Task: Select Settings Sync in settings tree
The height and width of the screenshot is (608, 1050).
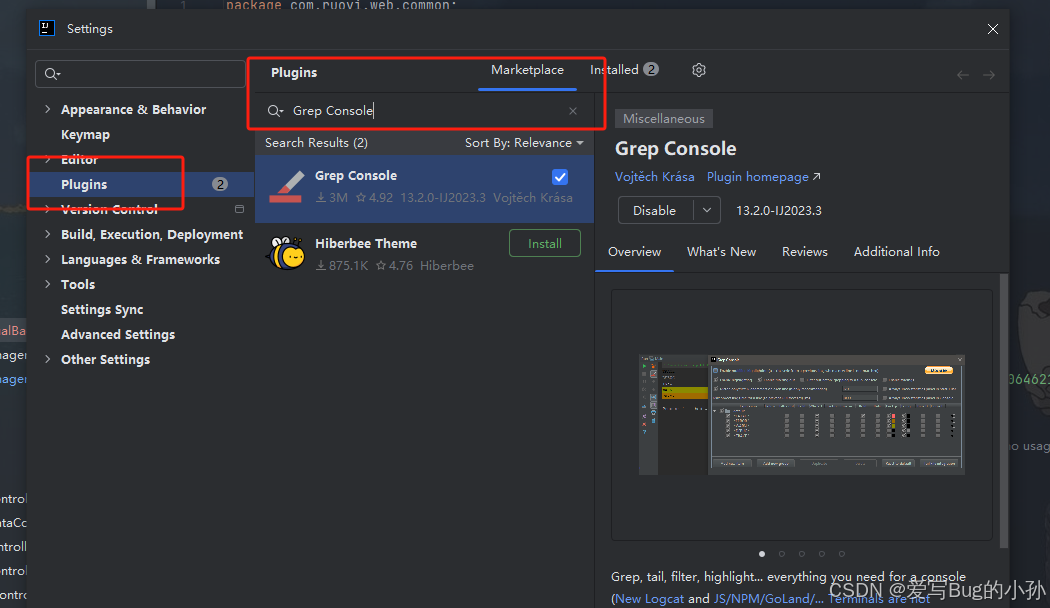Action: [102, 309]
